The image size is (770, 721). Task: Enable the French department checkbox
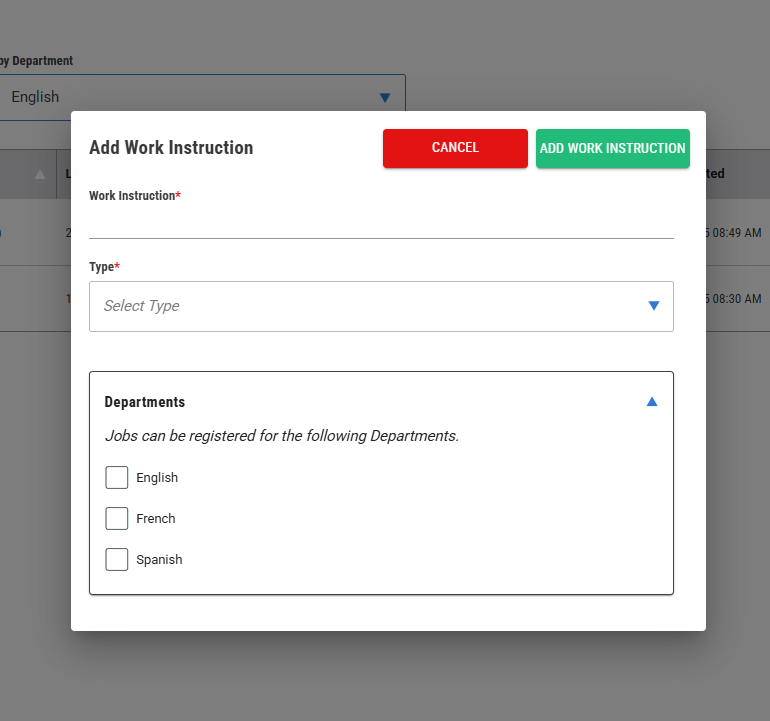(x=117, y=519)
